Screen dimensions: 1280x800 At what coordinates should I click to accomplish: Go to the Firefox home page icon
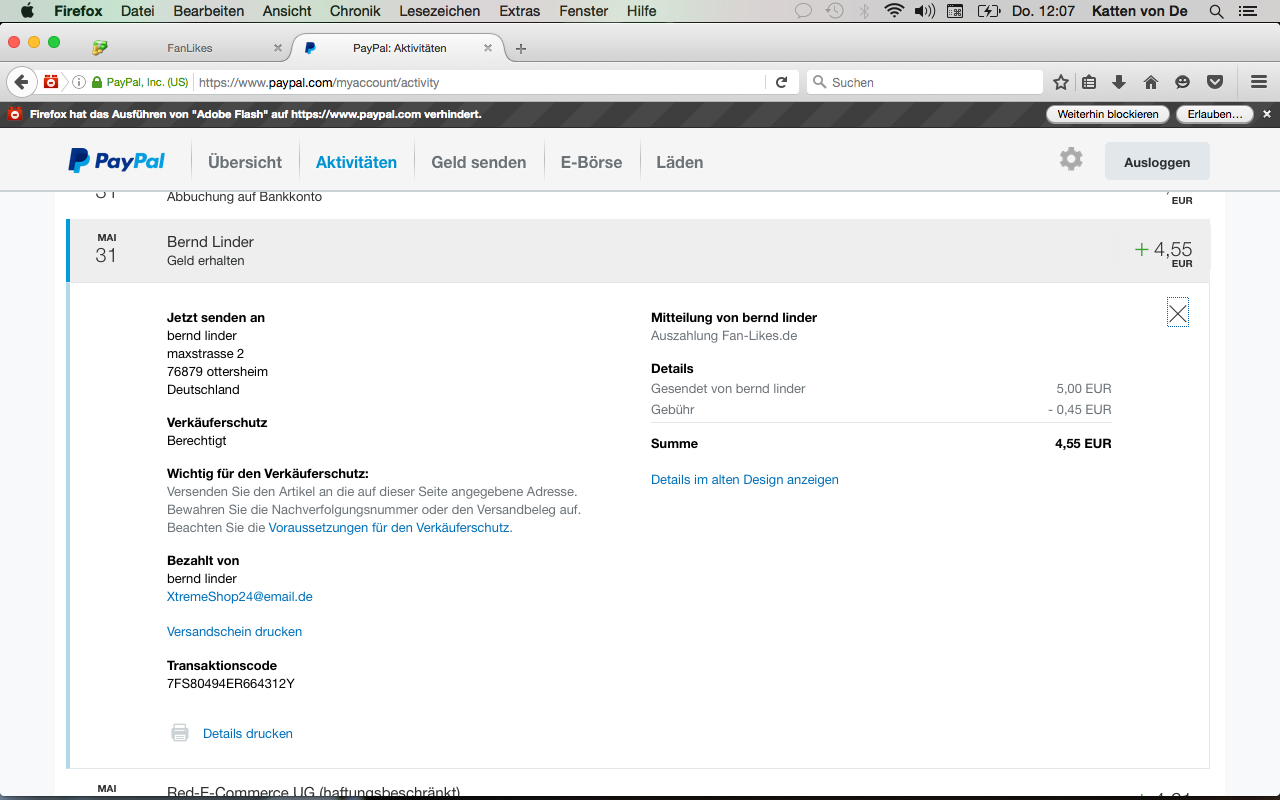(x=1151, y=82)
